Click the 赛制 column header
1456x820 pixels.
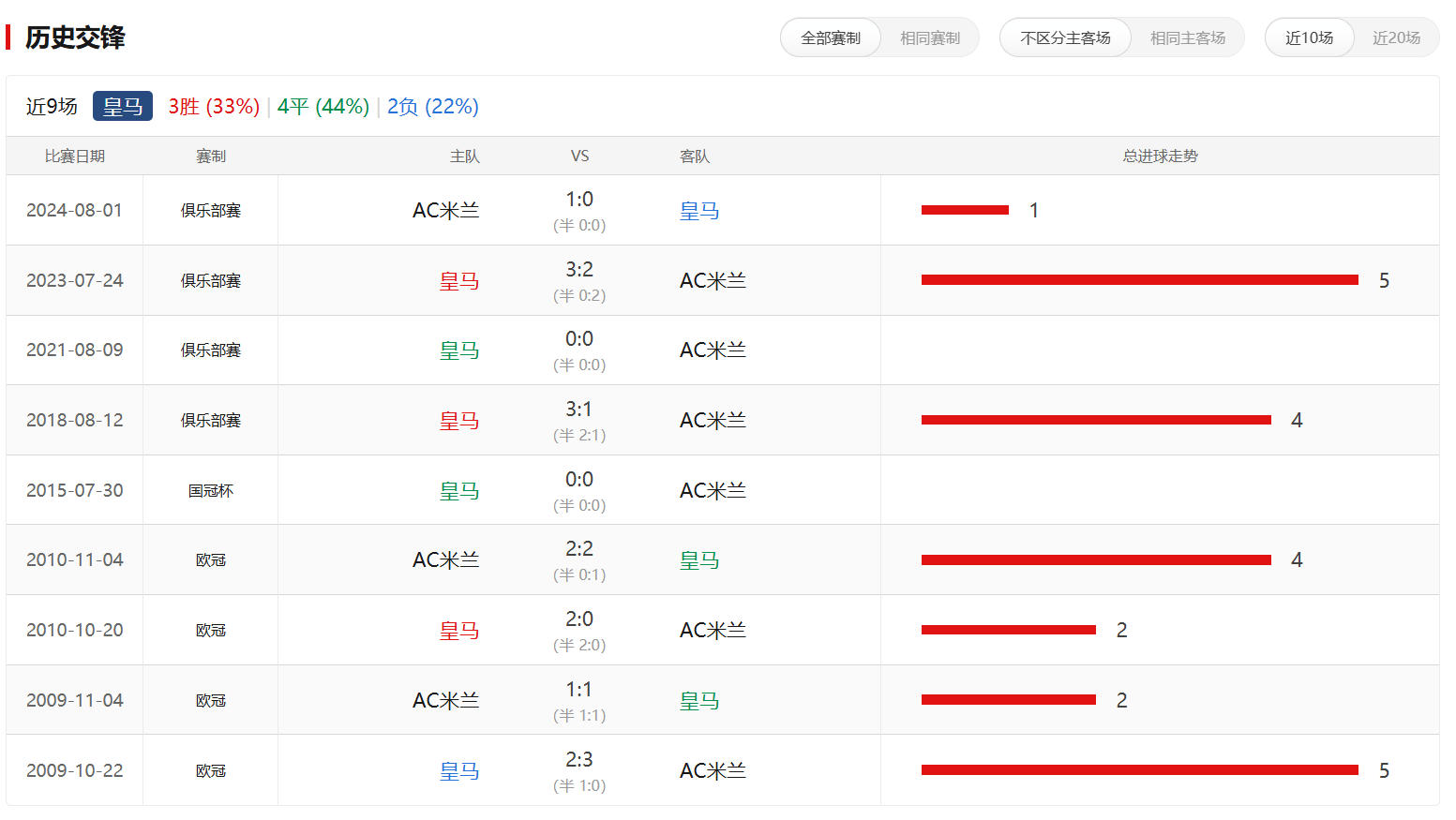point(211,156)
